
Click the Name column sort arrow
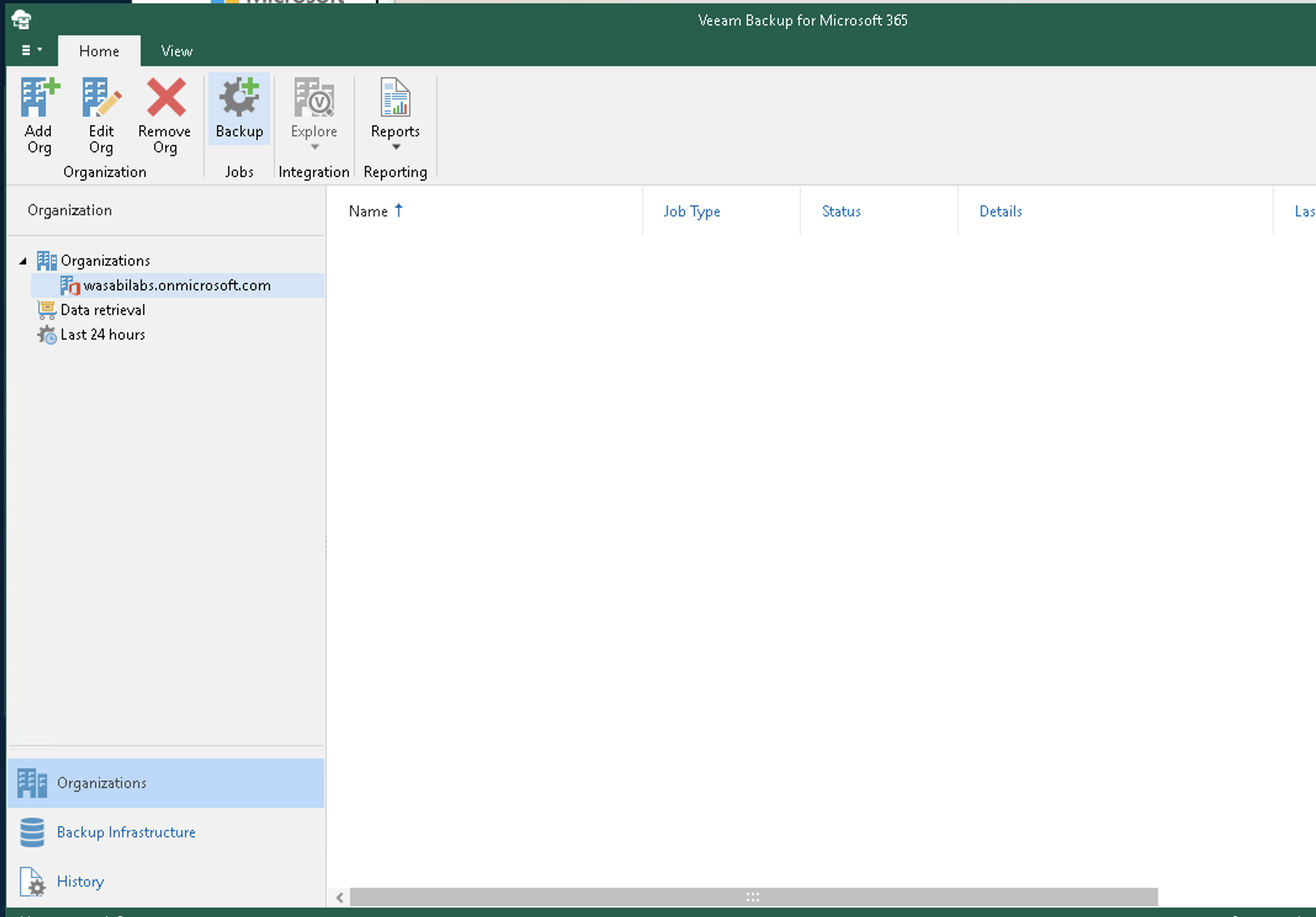tap(399, 210)
